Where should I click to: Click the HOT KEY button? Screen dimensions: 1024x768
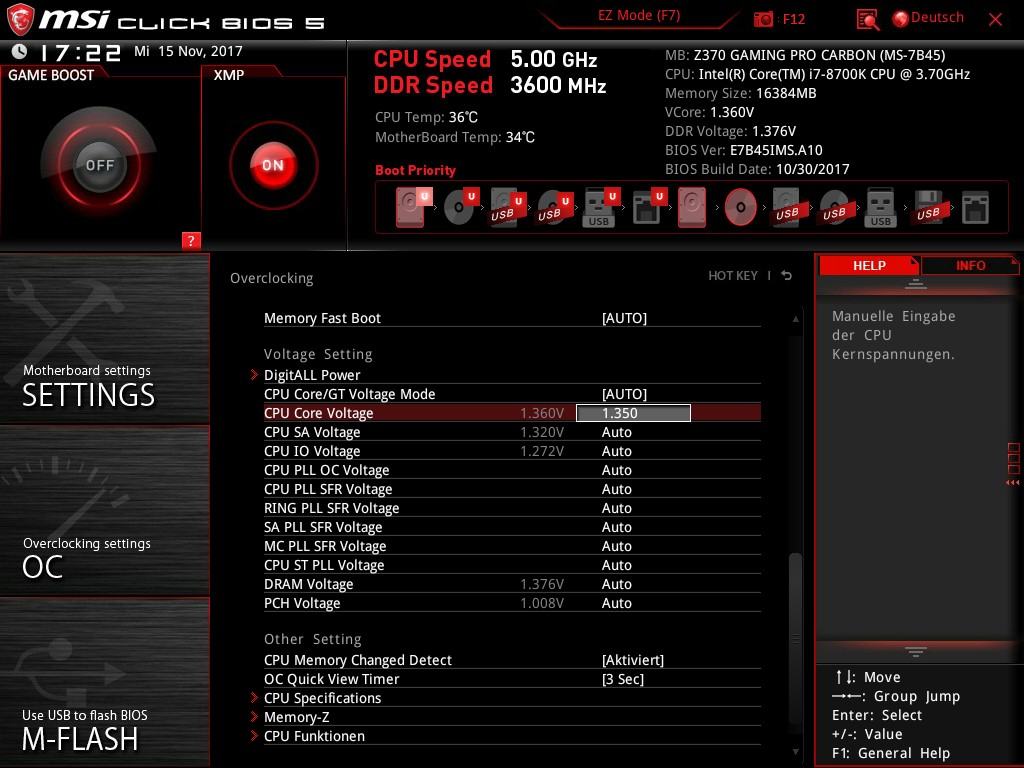(x=733, y=276)
